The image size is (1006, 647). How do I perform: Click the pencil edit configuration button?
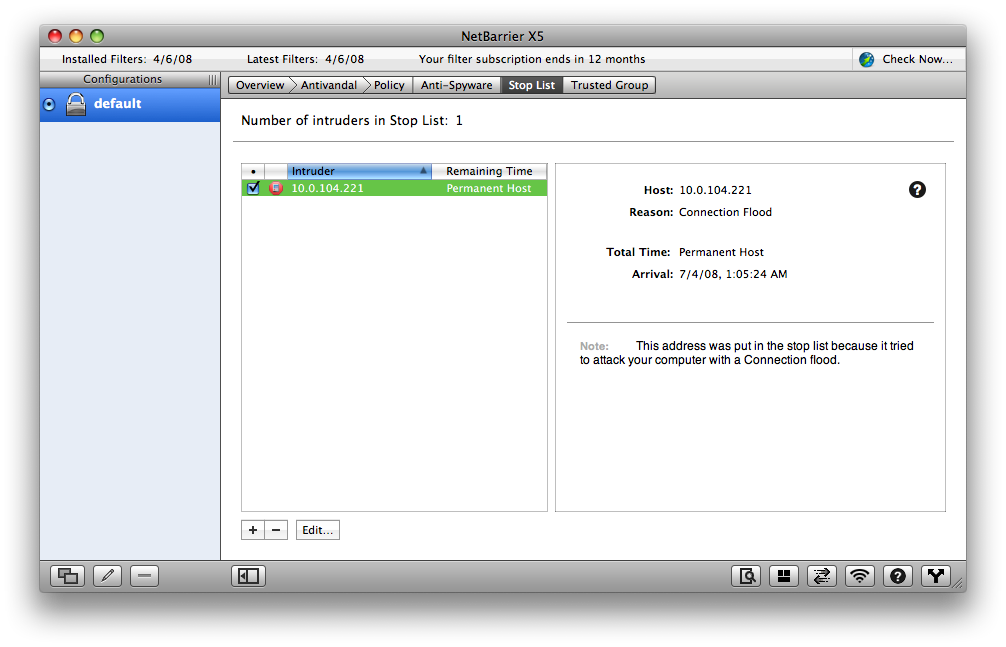[108, 576]
